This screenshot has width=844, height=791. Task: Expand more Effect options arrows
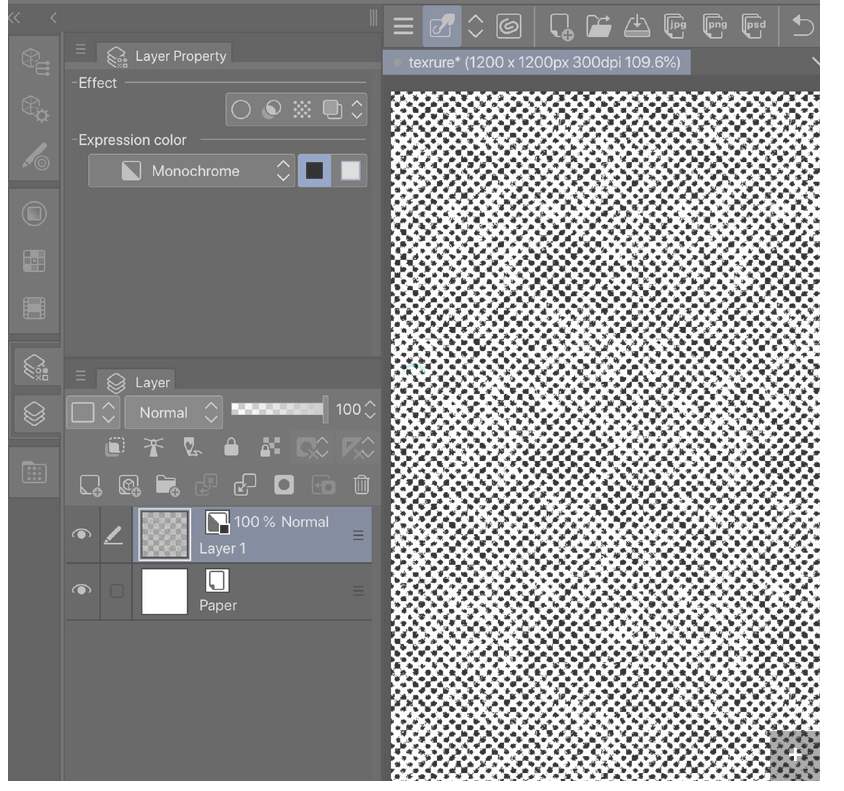(x=357, y=110)
